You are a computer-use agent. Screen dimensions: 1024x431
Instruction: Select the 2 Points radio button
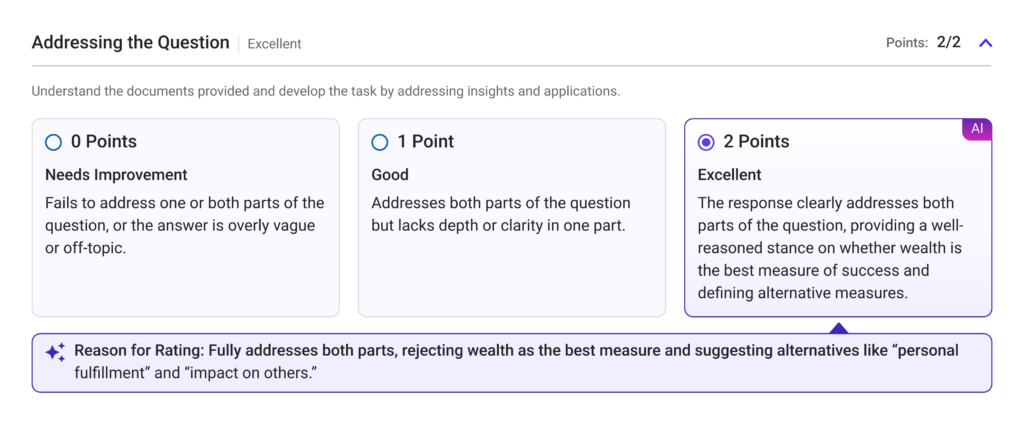[x=706, y=142]
